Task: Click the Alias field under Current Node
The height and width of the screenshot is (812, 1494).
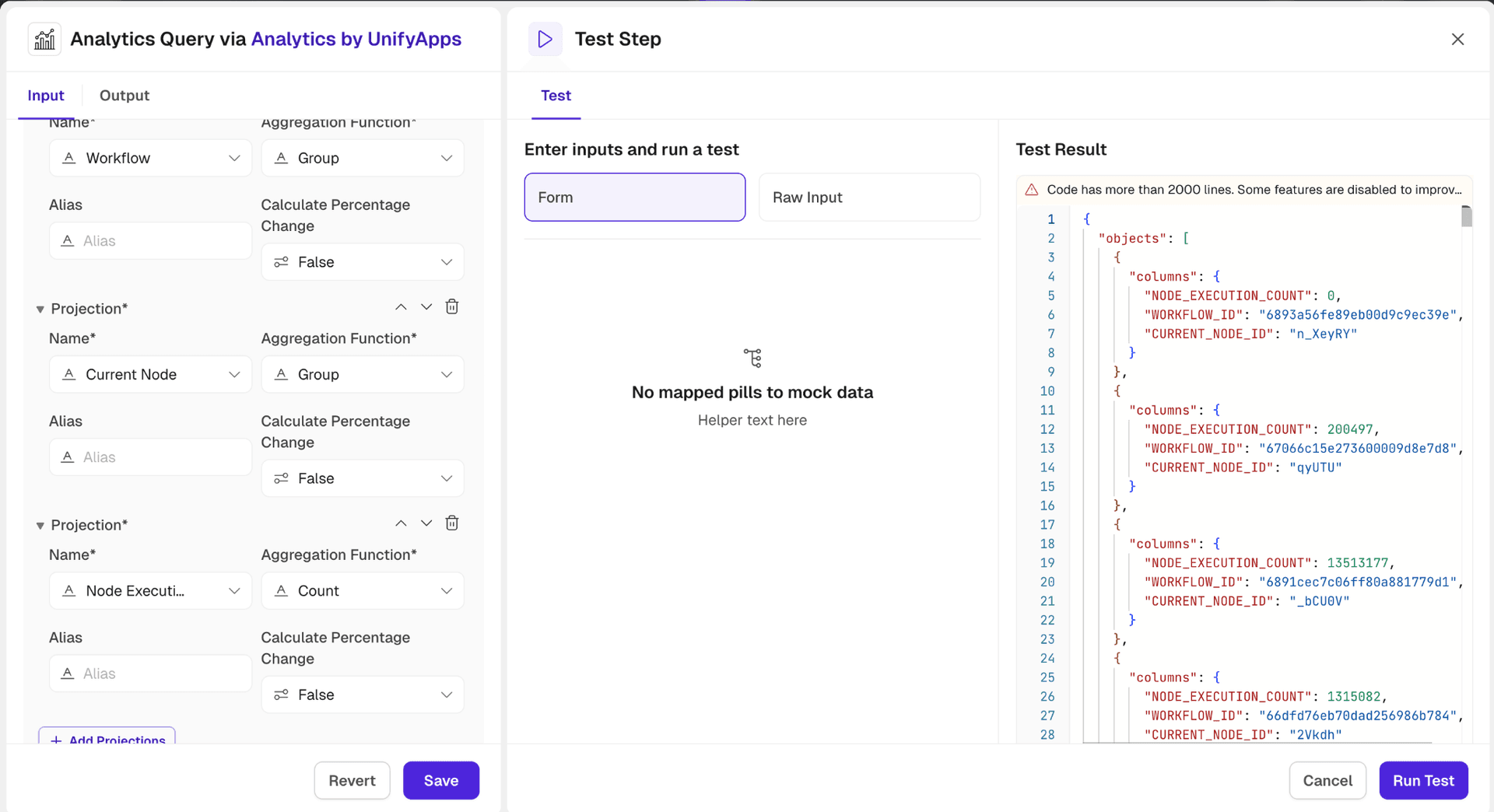Action: coord(151,457)
